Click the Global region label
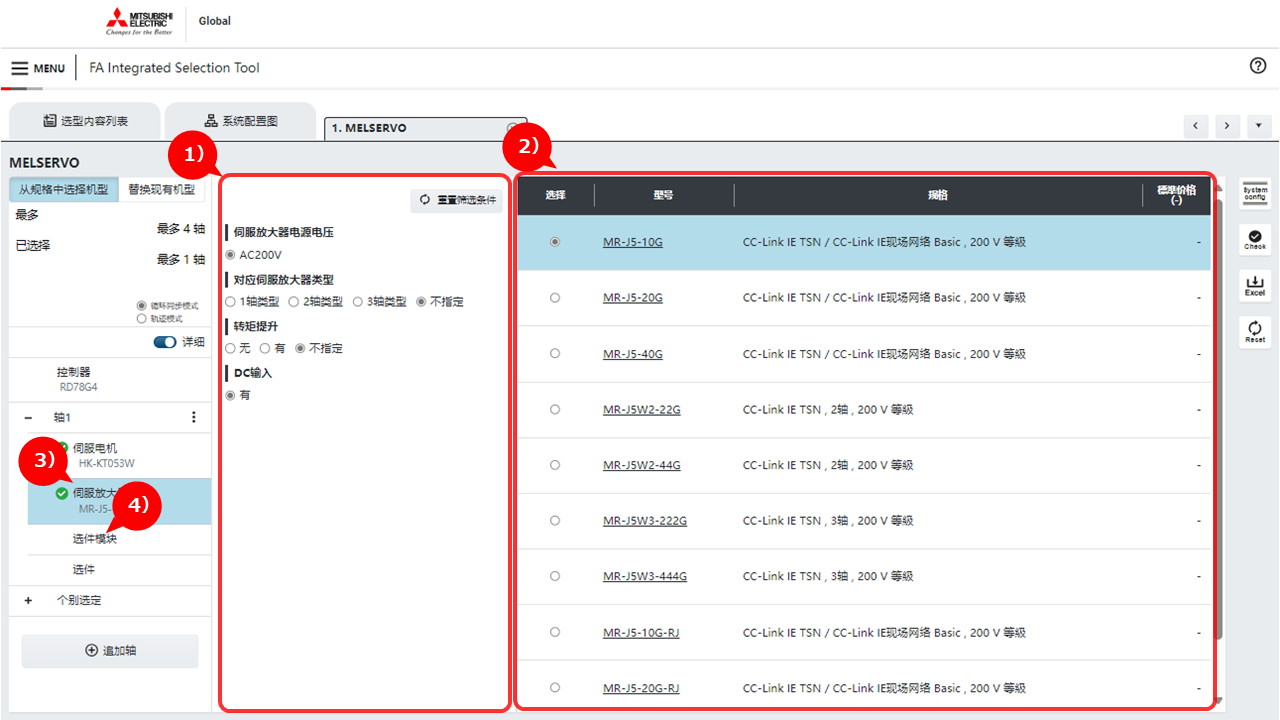Screen dimensions: 1280x720 pos(215,21)
